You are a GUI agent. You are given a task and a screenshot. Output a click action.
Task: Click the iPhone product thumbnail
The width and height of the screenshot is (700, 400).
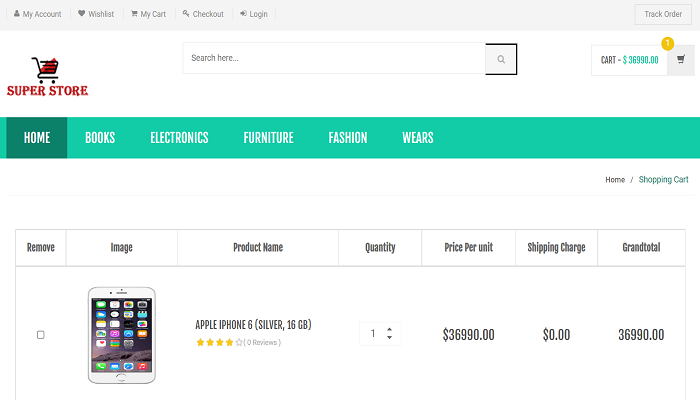pos(121,334)
